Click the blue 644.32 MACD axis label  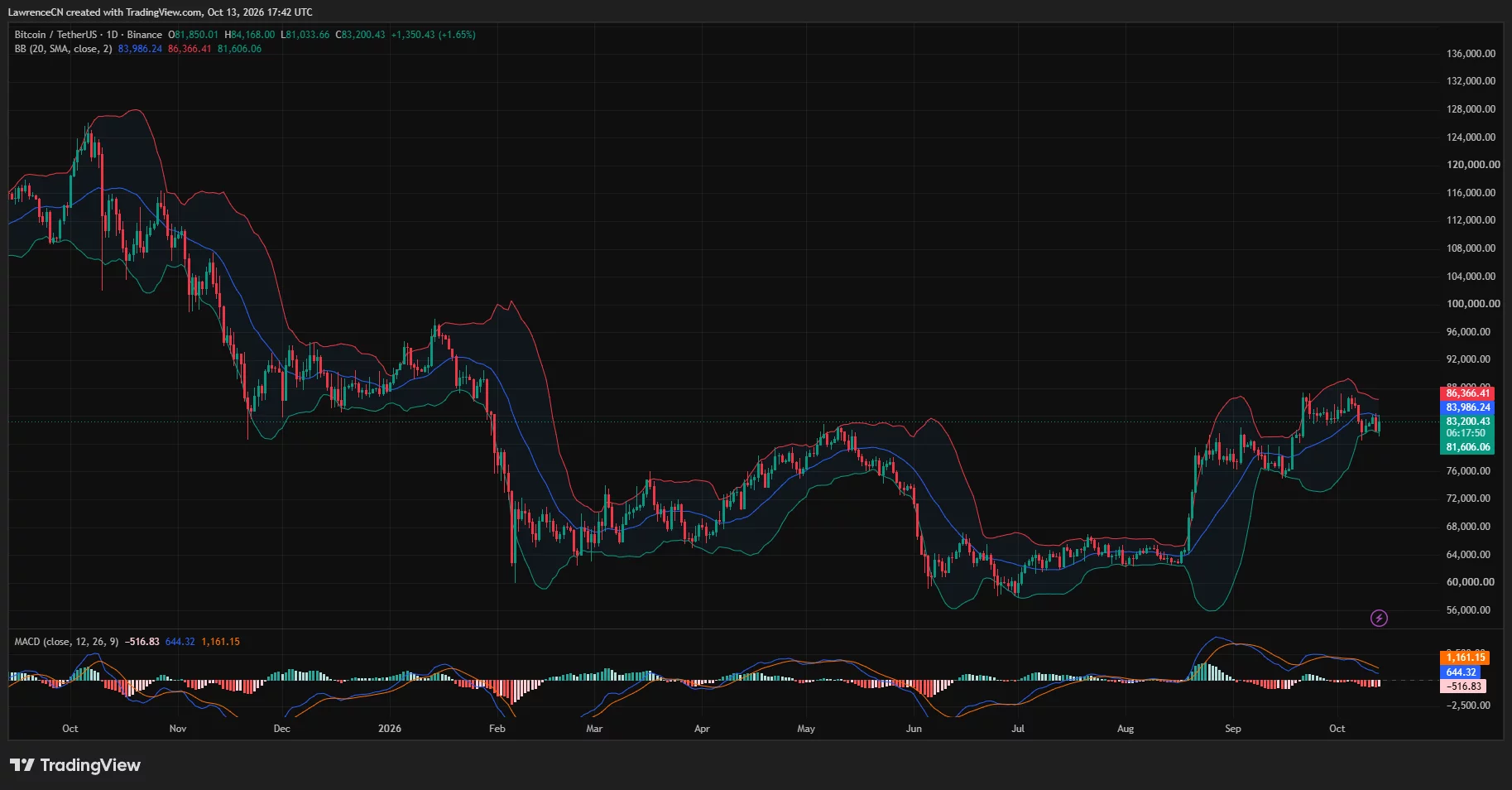(x=1461, y=672)
